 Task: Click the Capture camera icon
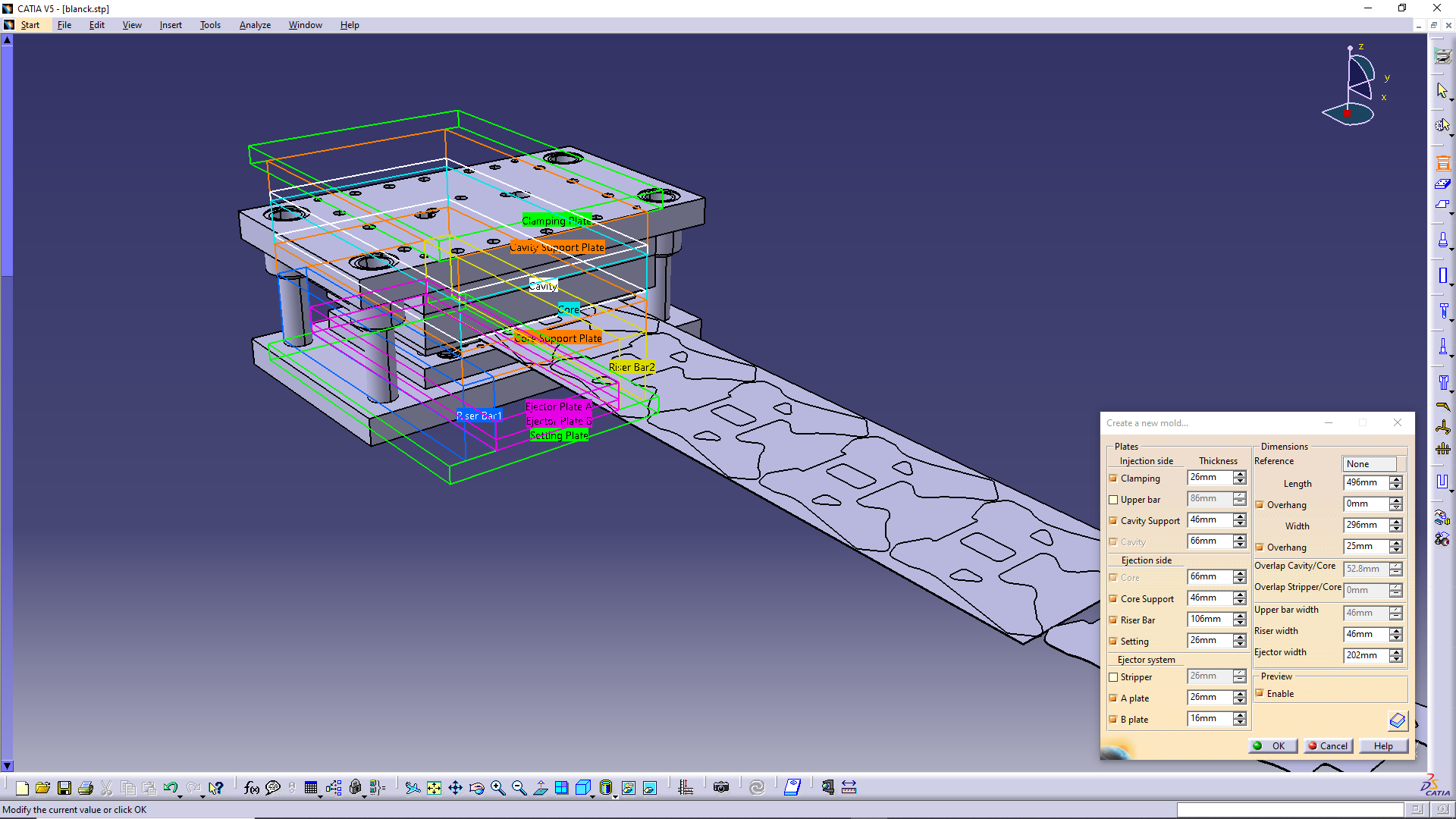point(721,788)
